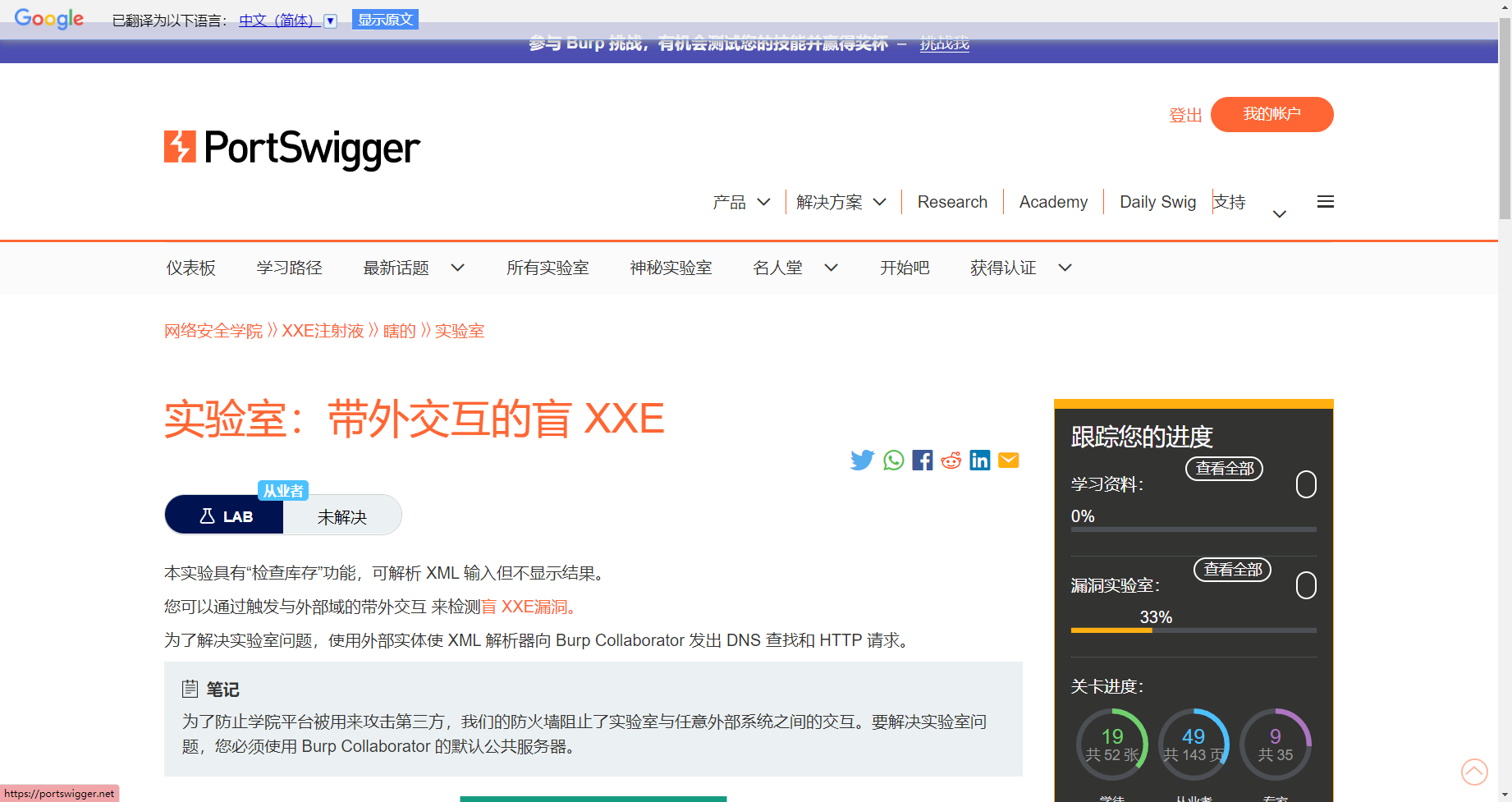Click the 网络安全学院 breadcrumb
The image size is (1512, 802).
[x=213, y=331]
